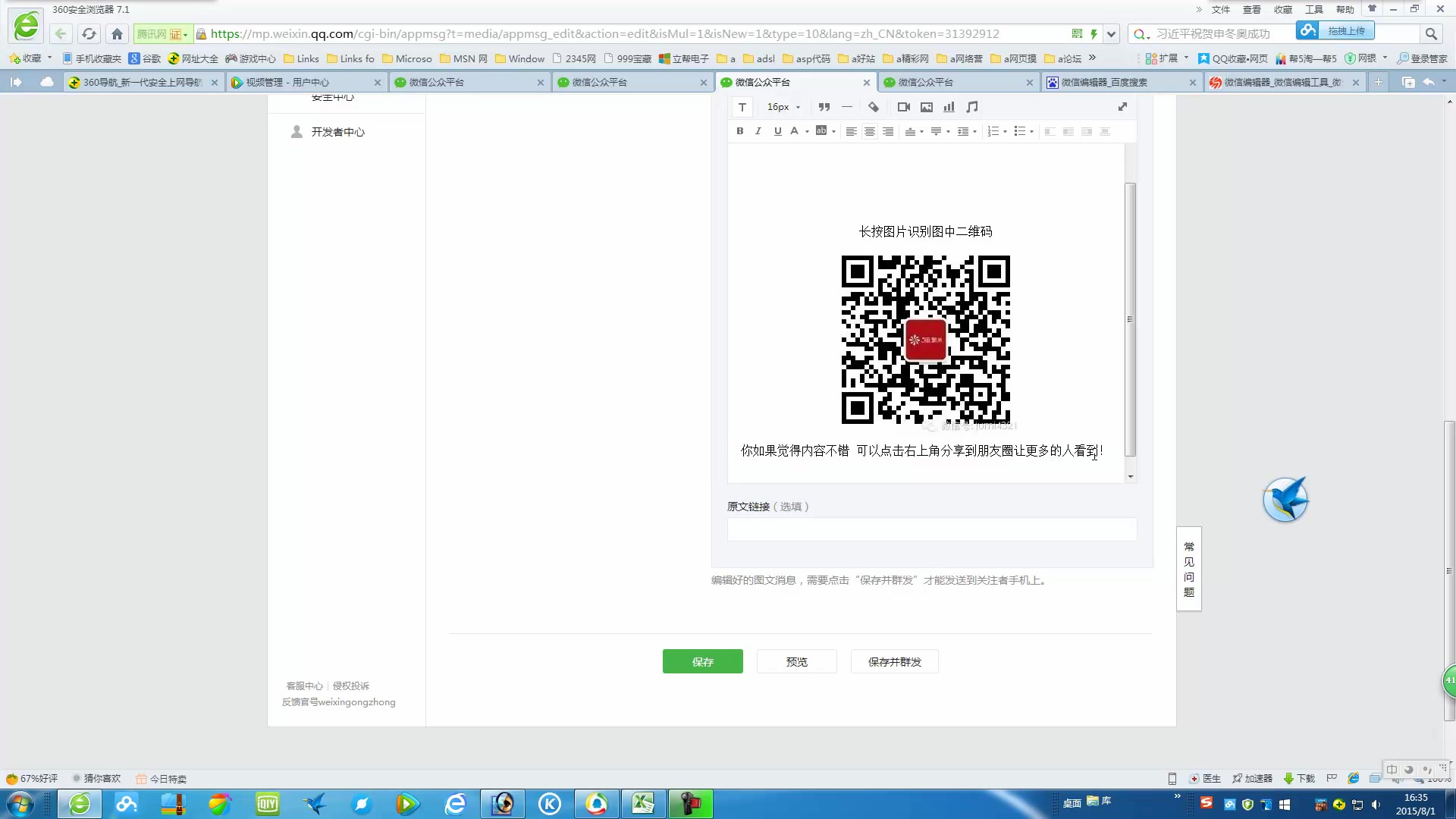Toggle bold formatting in the editor

point(740,131)
